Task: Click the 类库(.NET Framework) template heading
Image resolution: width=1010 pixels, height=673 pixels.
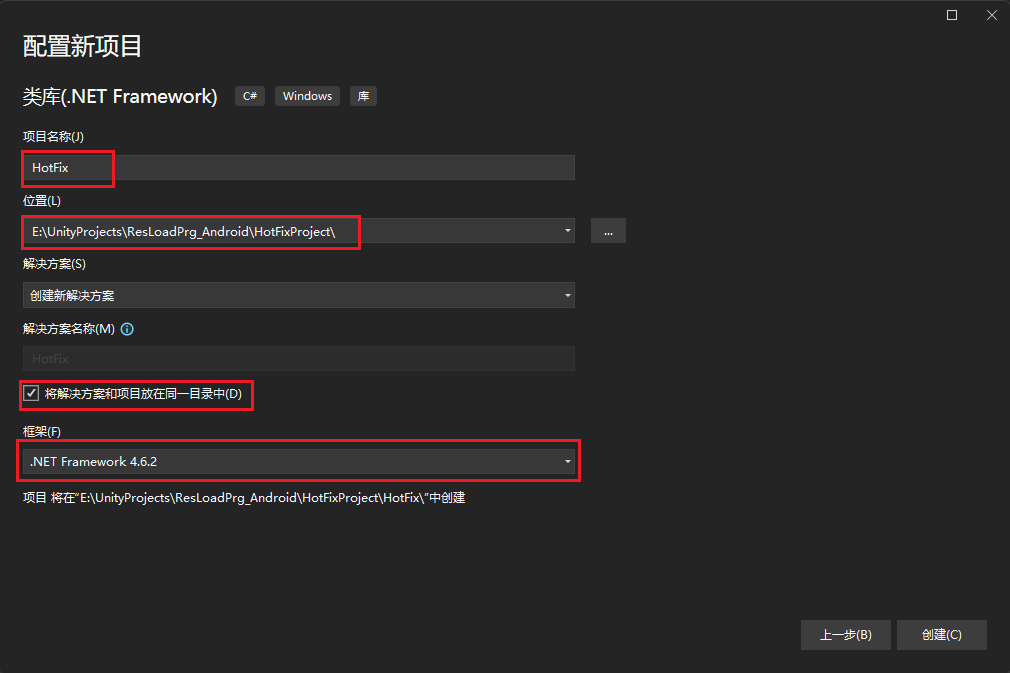Action: point(120,96)
